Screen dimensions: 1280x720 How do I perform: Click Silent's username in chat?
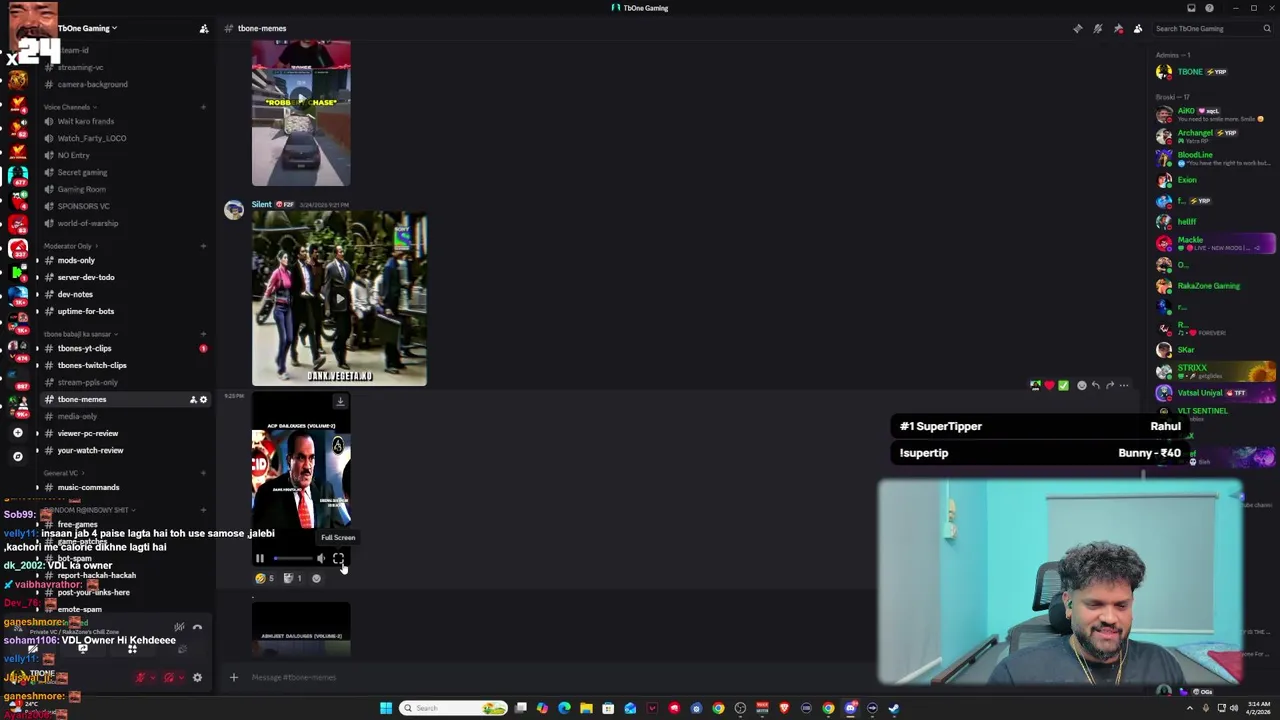coord(261,204)
